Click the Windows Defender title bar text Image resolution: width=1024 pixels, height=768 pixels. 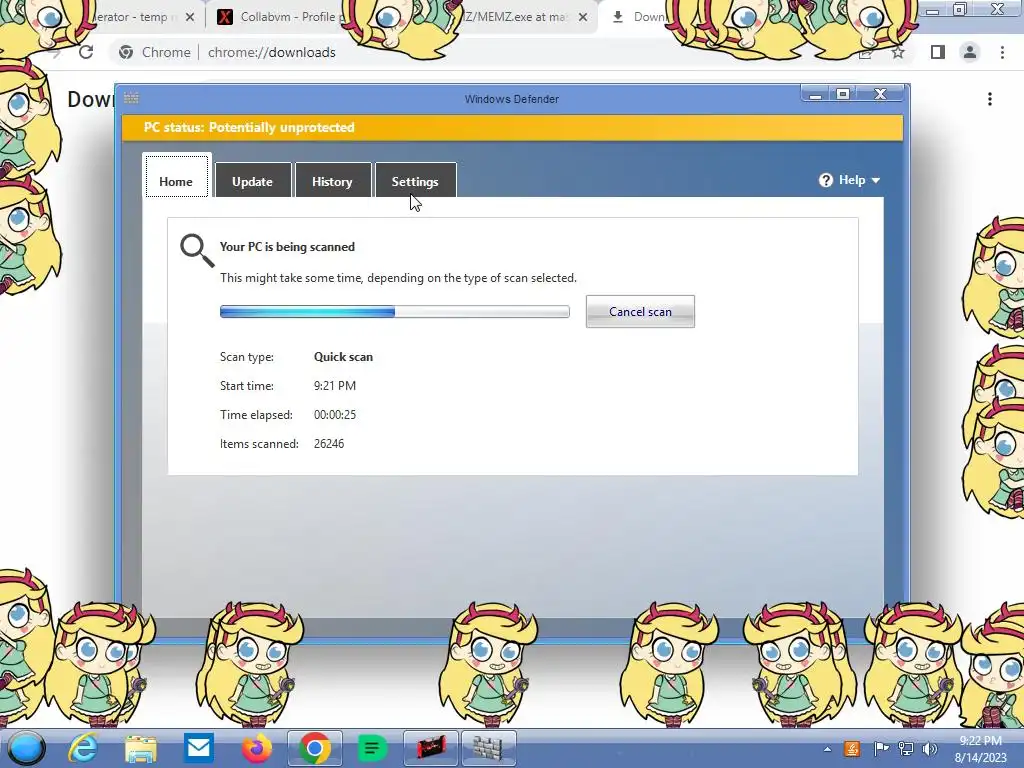512,99
